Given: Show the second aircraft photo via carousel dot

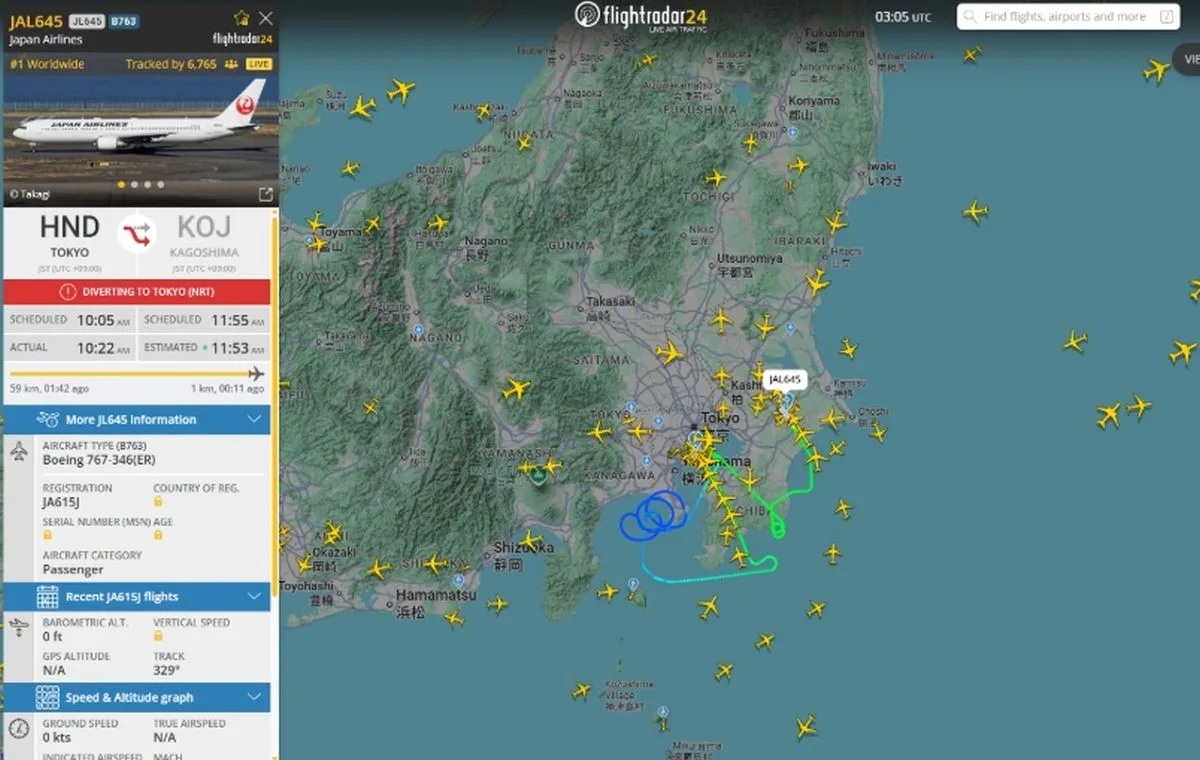Looking at the screenshot, I should pyautogui.click(x=134, y=185).
